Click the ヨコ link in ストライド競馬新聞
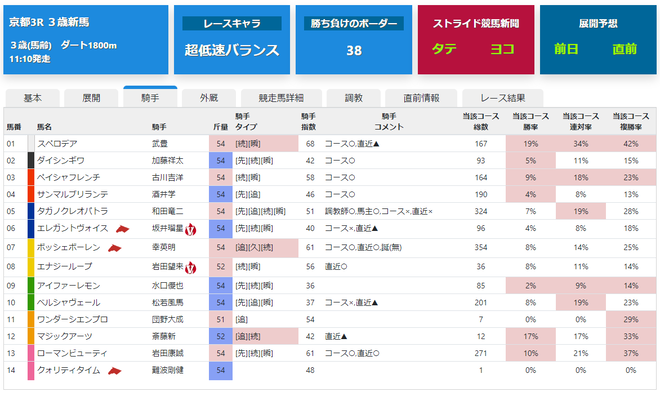This screenshot has height=396, width=660. 503,49
